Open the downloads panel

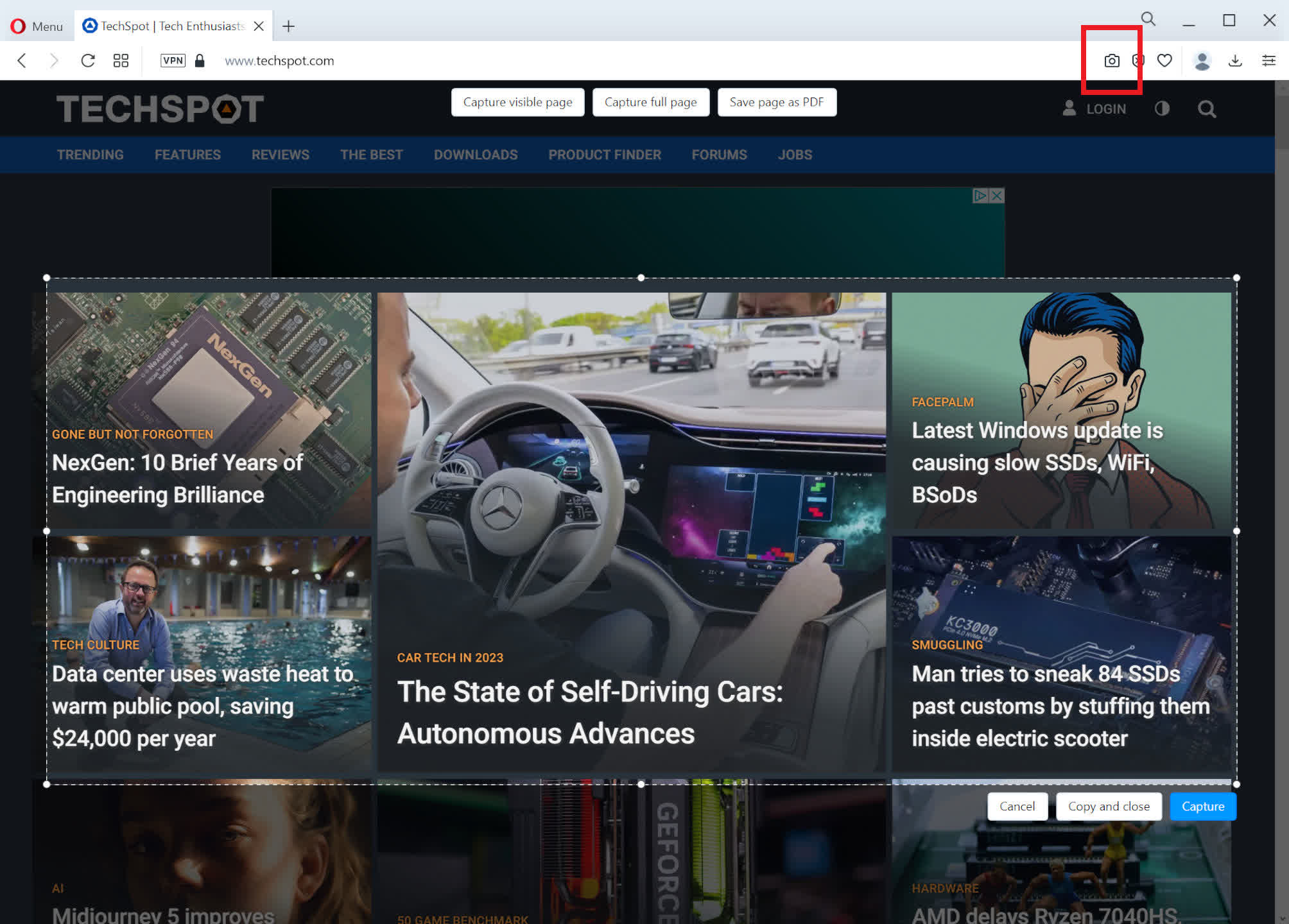[1235, 60]
